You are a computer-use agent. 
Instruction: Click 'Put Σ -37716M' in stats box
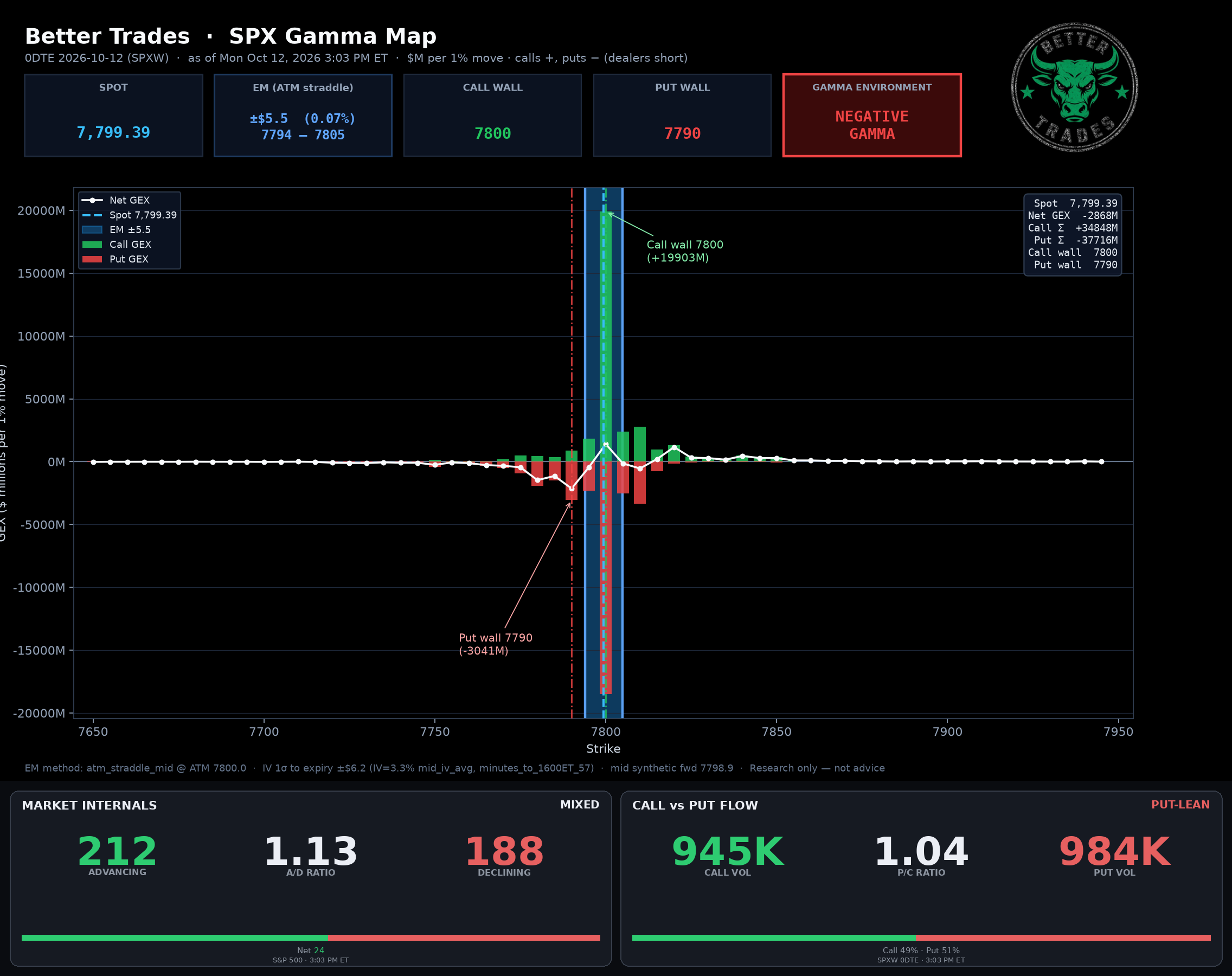pyautogui.click(x=1075, y=240)
